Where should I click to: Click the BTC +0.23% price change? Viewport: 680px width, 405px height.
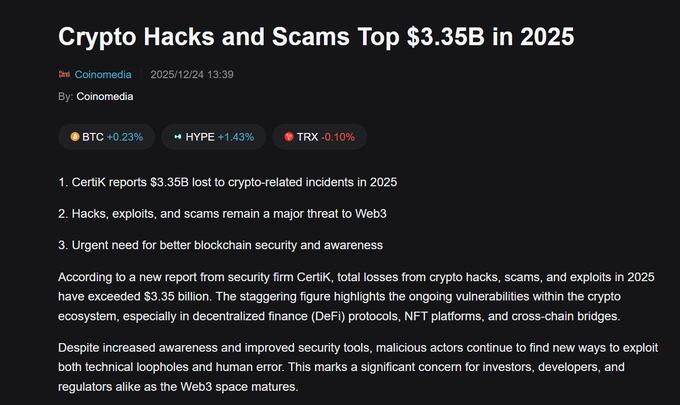coord(125,136)
